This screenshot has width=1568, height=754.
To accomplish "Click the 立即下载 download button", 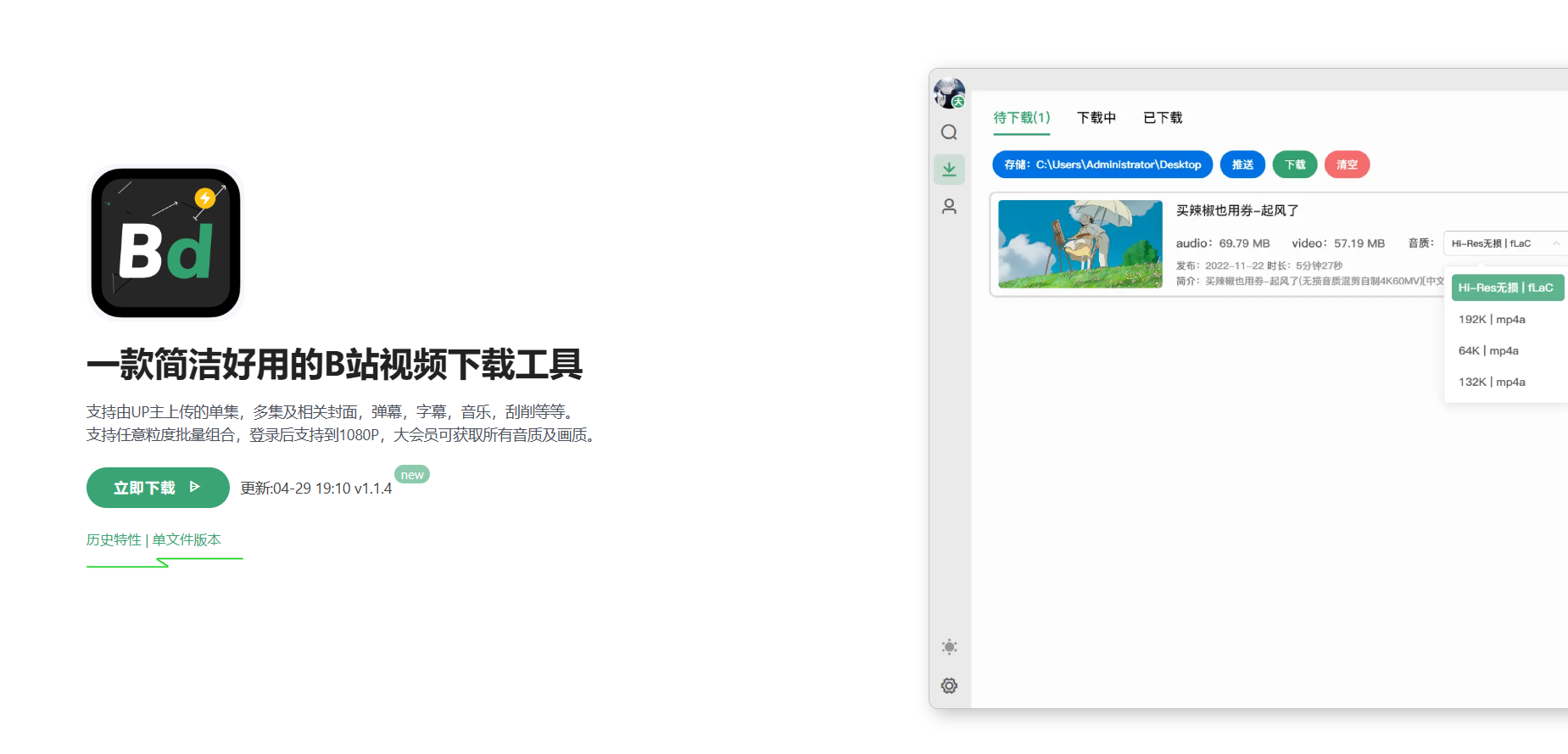I will click(x=158, y=488).
